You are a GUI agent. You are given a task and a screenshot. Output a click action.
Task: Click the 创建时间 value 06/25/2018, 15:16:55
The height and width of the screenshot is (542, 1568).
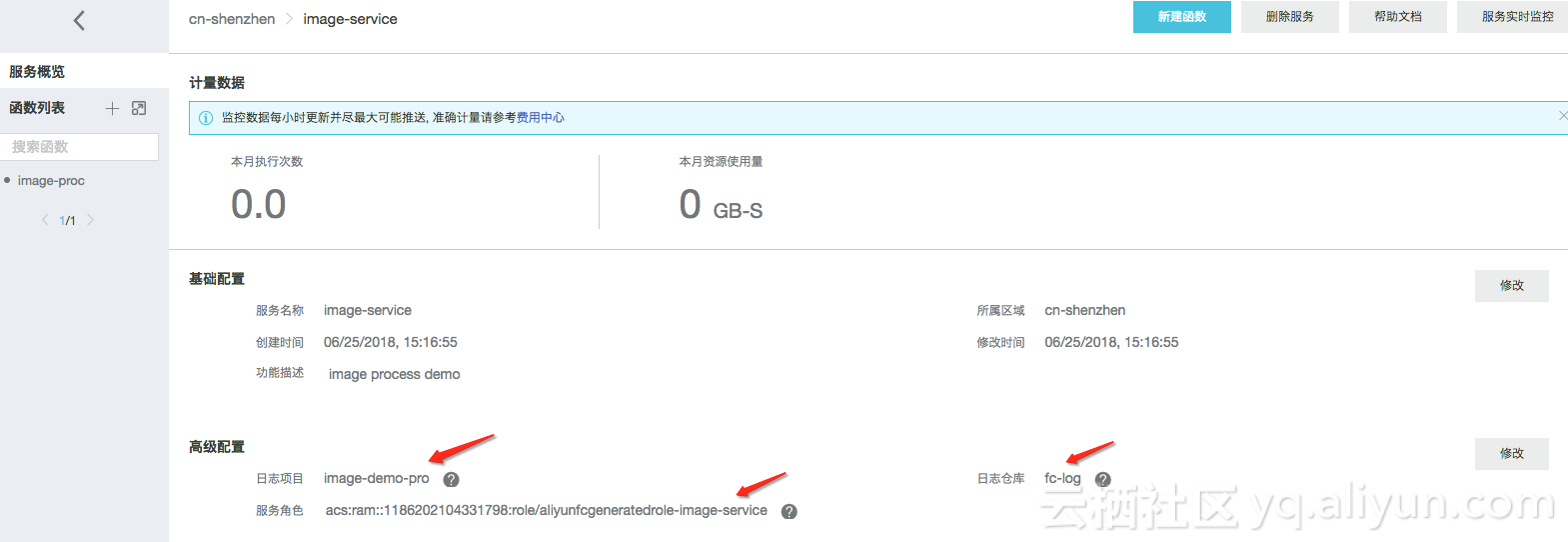[x=391, y=343]
